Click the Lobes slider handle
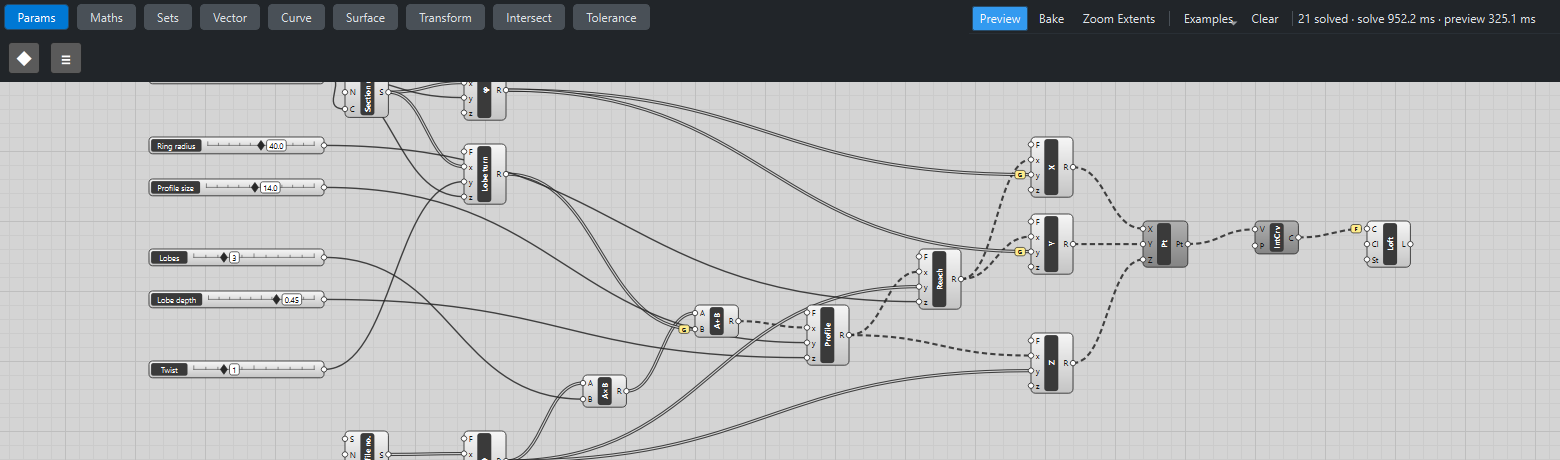The height and width of the screenshot is (460, 1560). (x=224, y=258)
